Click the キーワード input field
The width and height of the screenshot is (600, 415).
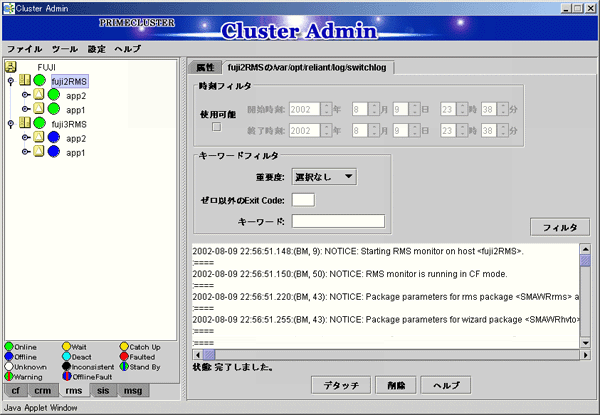(338, 221)
